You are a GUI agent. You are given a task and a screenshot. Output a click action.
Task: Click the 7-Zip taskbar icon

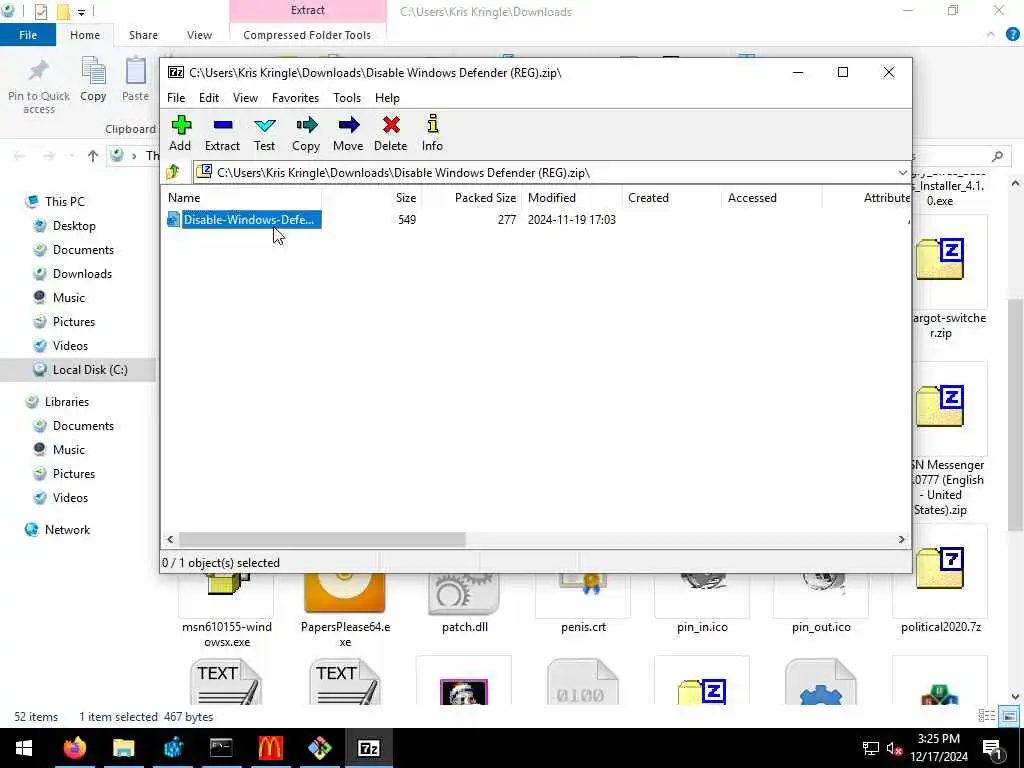click(369, 748)
